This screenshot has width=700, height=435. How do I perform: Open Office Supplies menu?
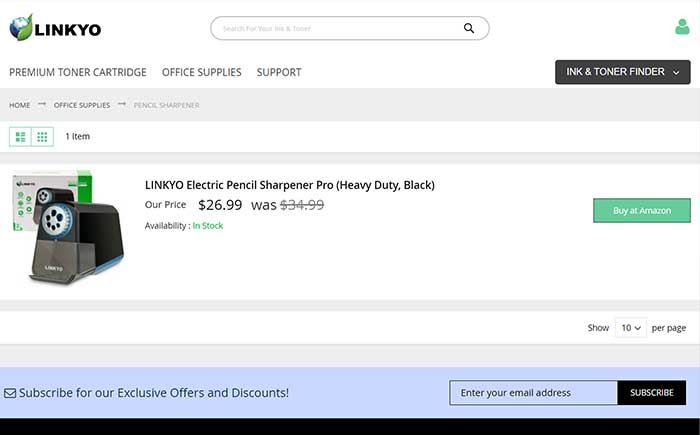point(201,72)
